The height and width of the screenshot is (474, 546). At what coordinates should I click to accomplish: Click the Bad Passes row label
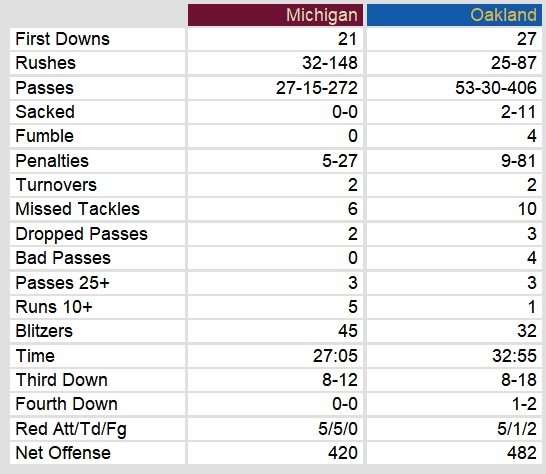tap(63, 258)
